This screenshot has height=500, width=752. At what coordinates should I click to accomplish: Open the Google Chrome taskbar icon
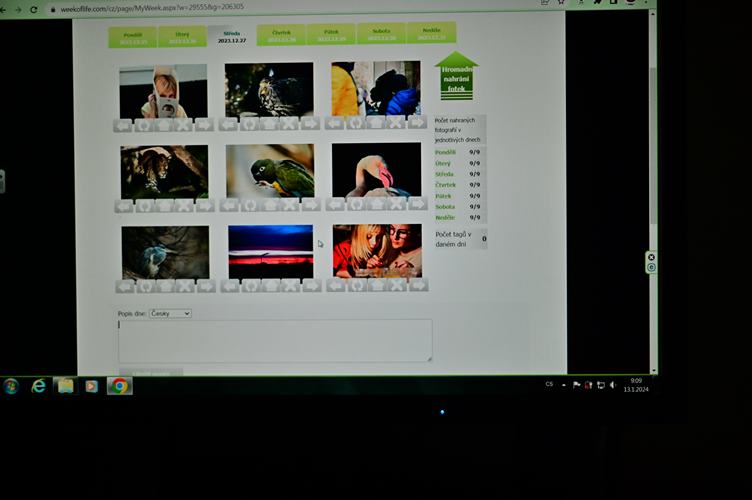coord(119,386)
